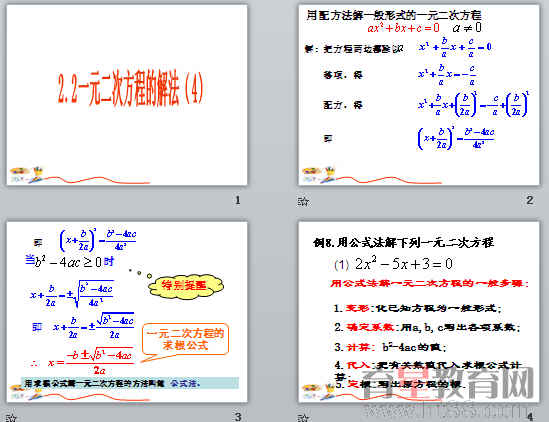The height and width of the screenshot is (422, 549).
Task: Select slide 4 showing 例8 公式法
Action: point(419,312)
